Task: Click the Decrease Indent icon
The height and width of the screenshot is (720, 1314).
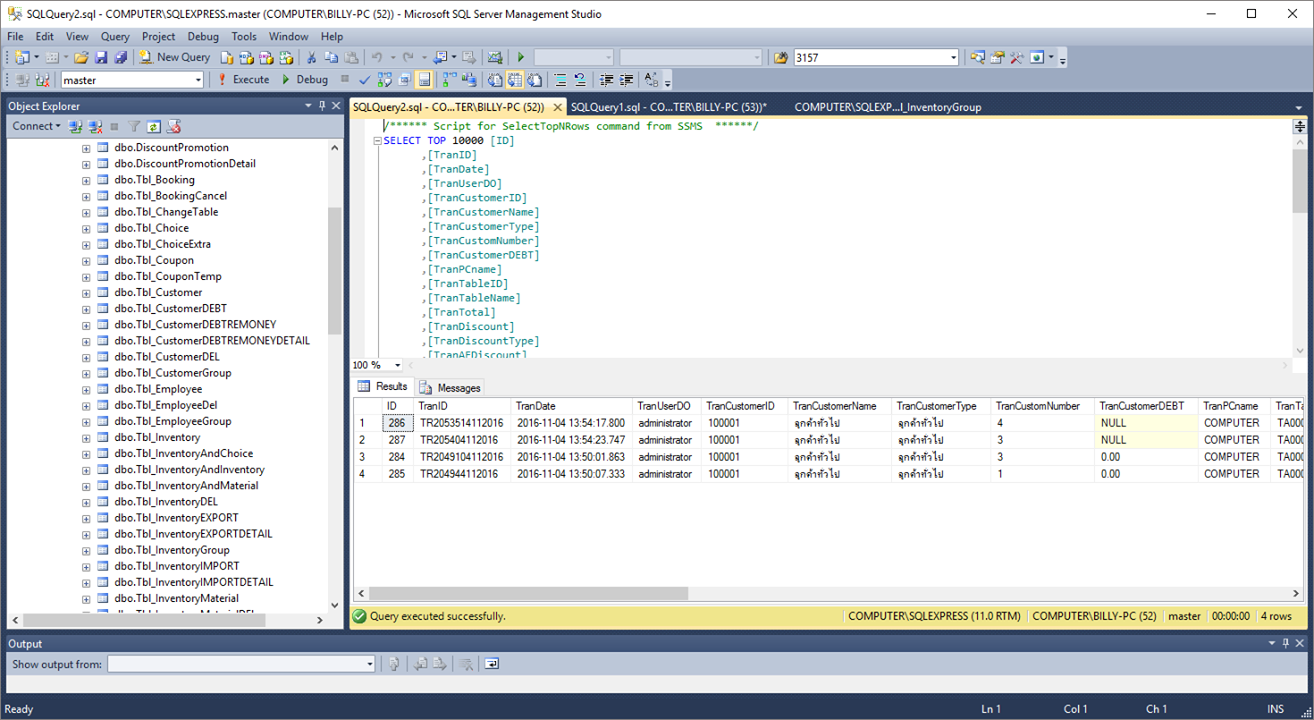Action: tap(607, 80)
